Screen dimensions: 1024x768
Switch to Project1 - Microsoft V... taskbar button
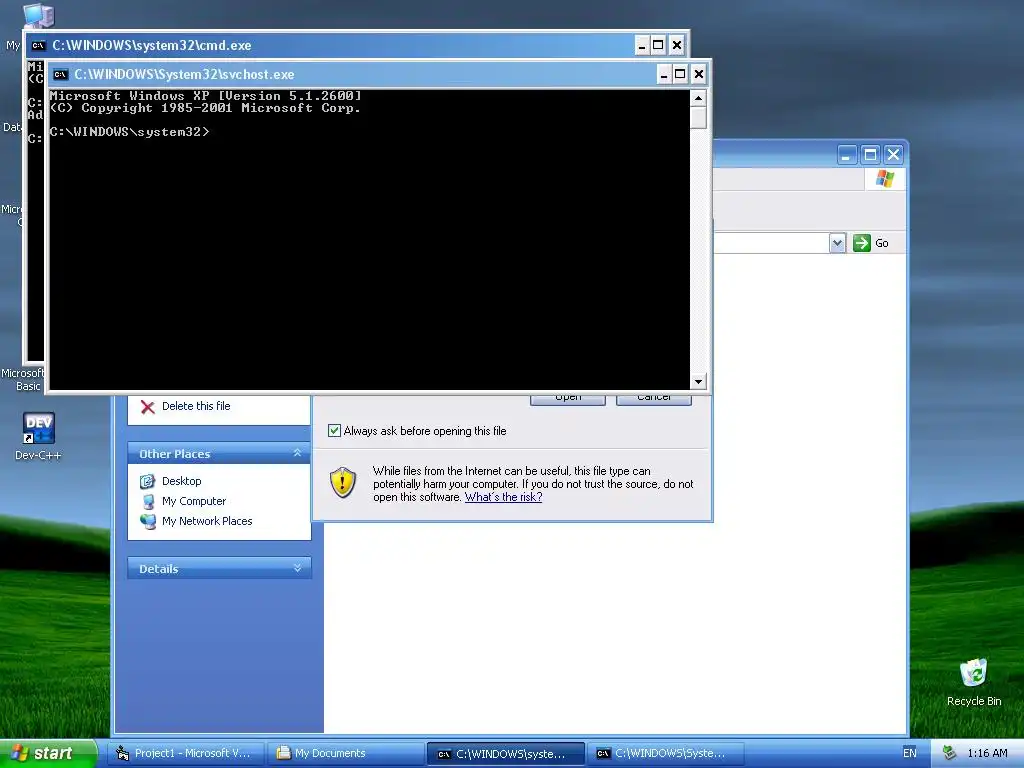[x=187, y=753]
